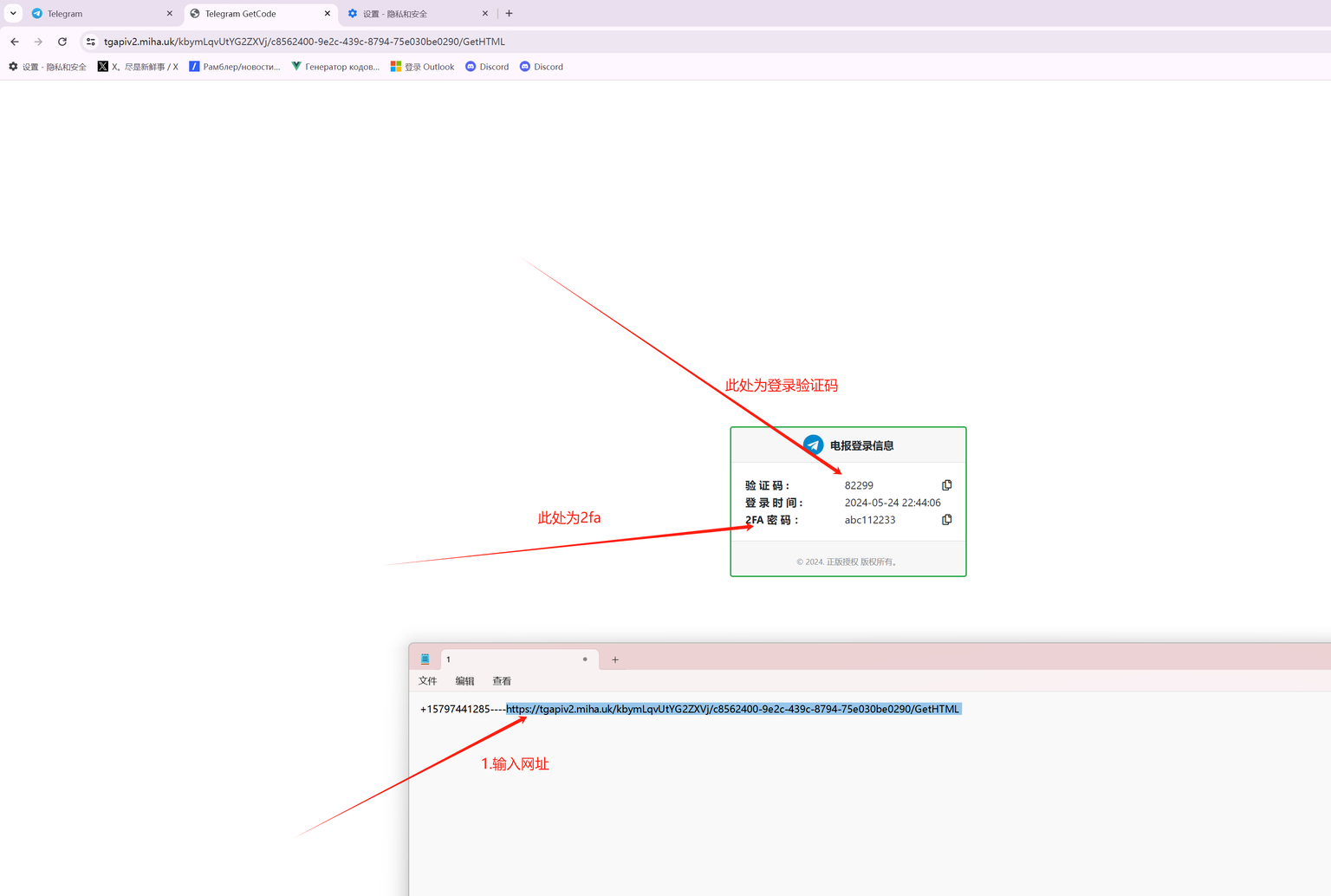This screenshot has width=1331, height=896.
Task: Click the 设置 - 隐私和安全 bookmark gear
Action: point(12,66)
